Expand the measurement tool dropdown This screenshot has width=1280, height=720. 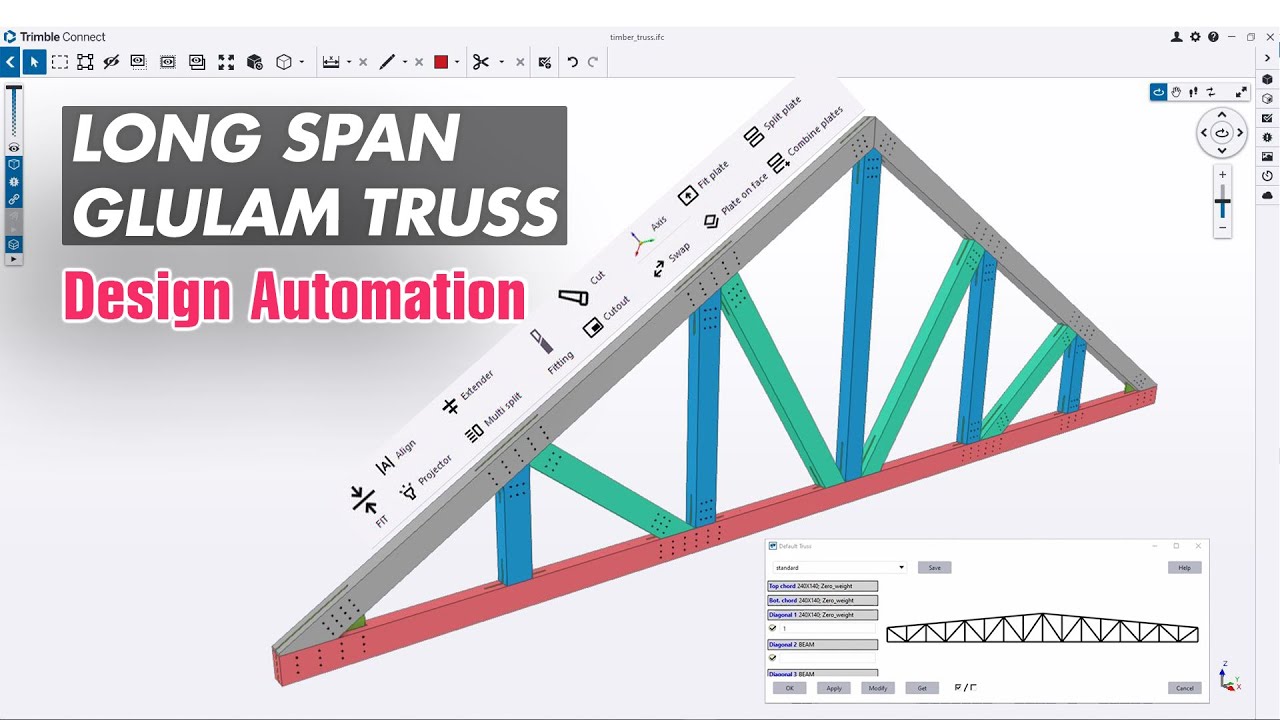click(x=348, y=62)
